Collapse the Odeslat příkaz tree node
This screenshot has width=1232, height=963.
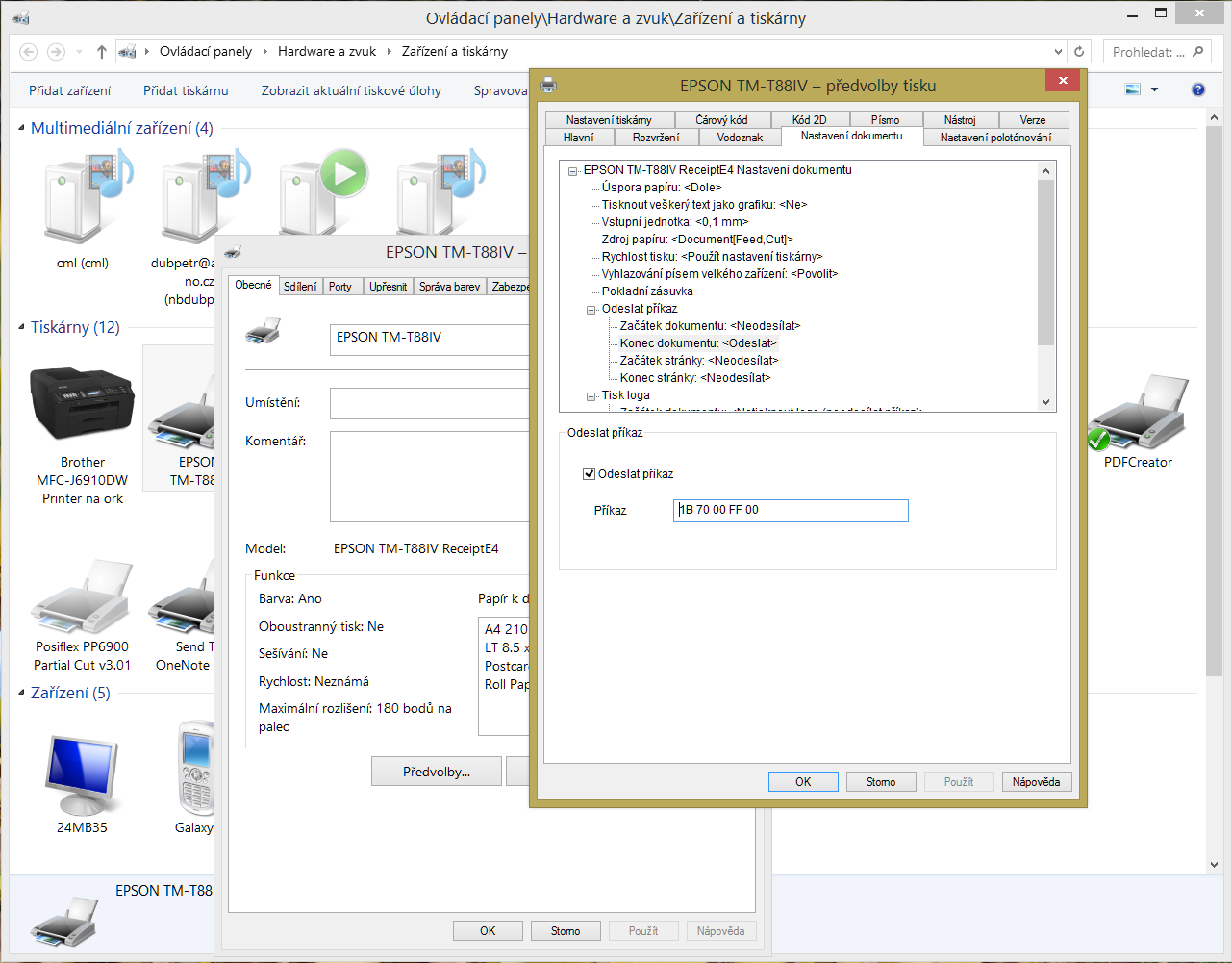pos(591,309)
